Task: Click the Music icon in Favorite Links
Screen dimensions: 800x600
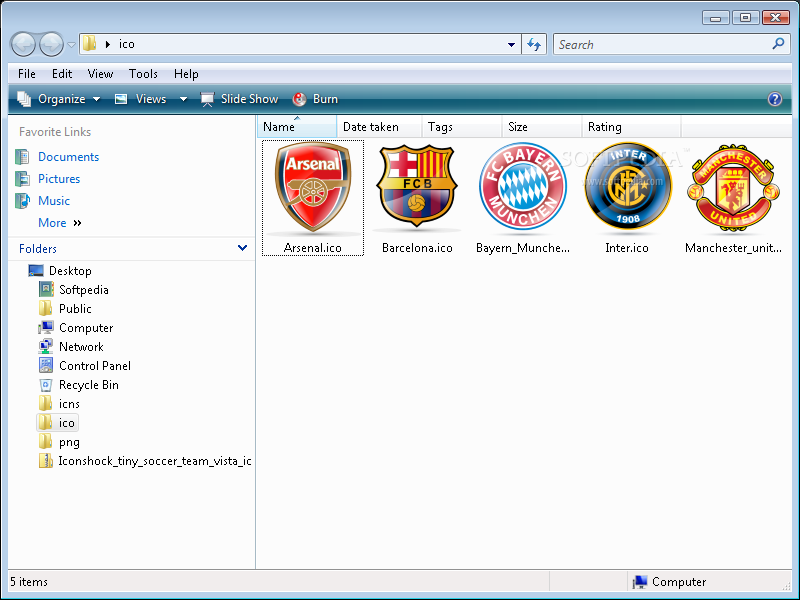Action: coord(22,201)
